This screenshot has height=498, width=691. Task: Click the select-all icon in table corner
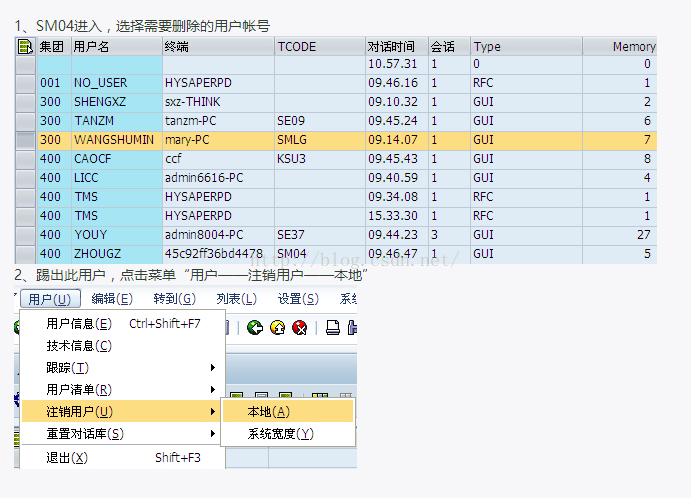click(x=25, y=46)
